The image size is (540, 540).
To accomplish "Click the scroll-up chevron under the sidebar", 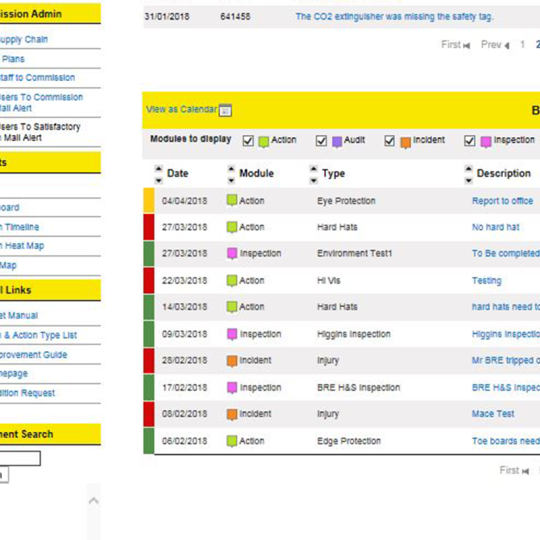I will click(94, 501).
